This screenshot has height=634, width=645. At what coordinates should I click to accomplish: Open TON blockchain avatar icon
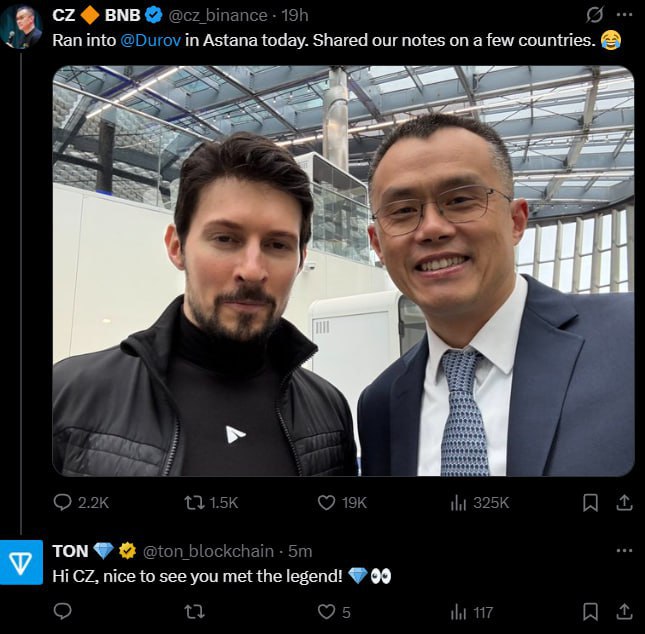[22, 562]
